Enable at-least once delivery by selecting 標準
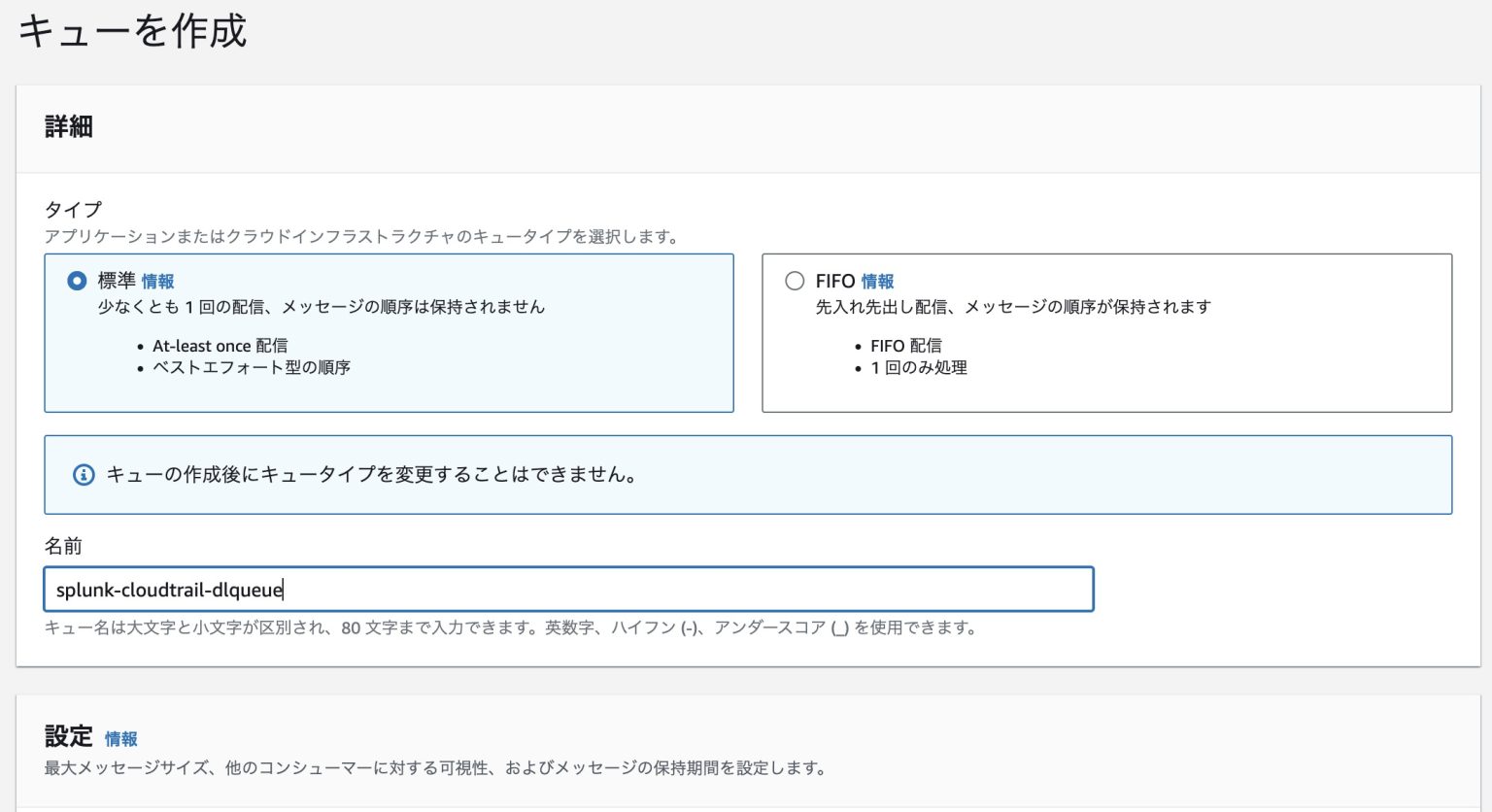Screen dimensions: 1492x812 coord(75,281)
